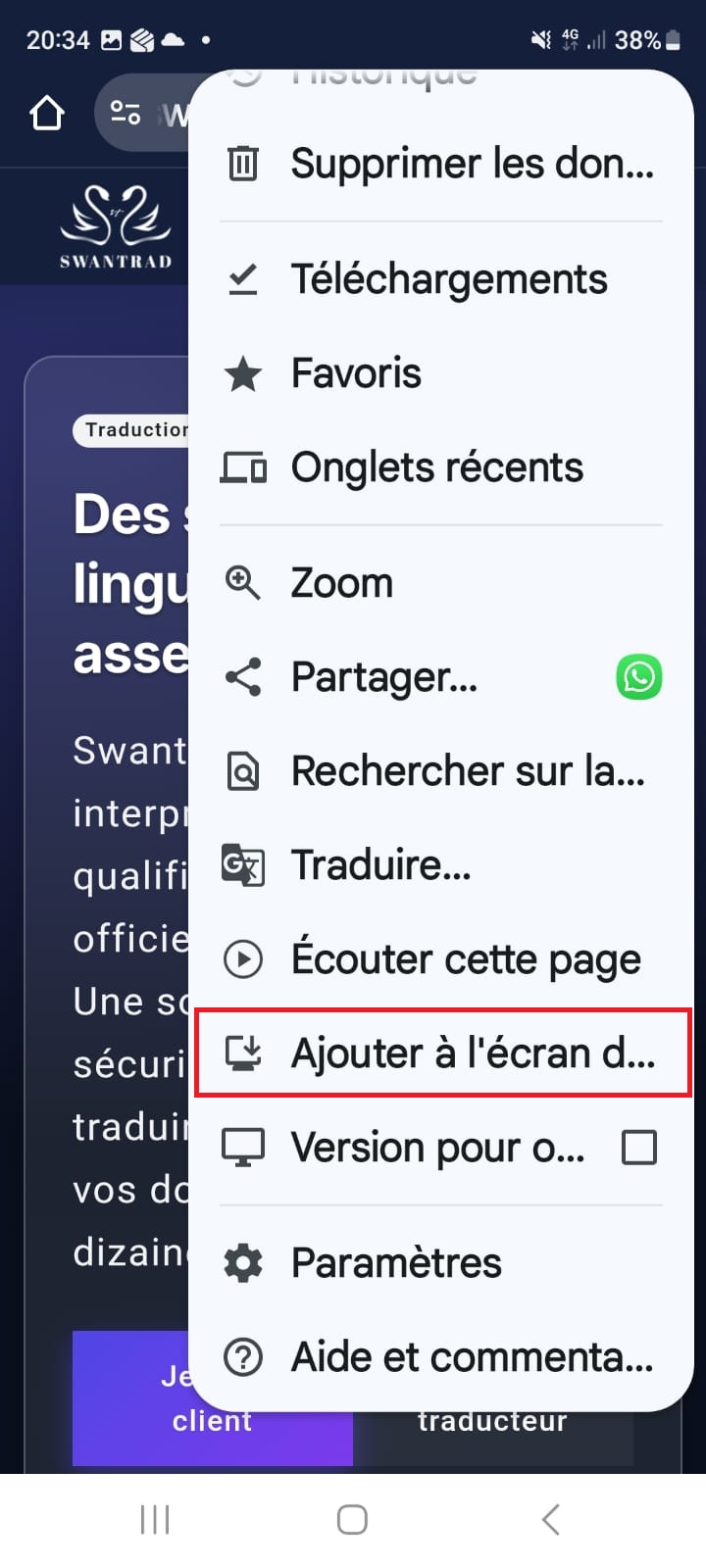Open Partager… menu item
Image resolution: width=706 pixels, height=1568 pixels.
[384, 677]
